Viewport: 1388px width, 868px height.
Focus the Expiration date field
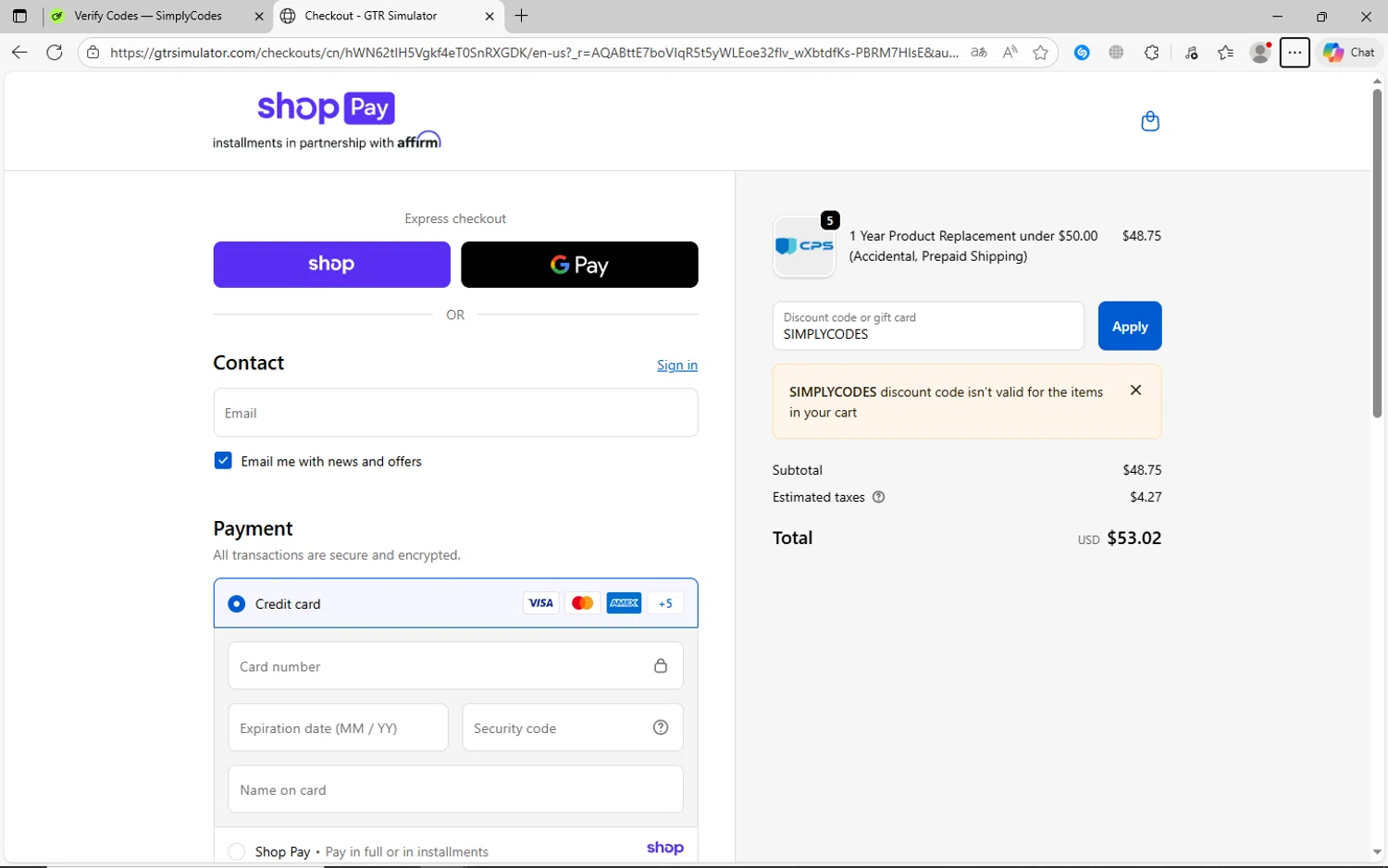(x=338, y=728)
